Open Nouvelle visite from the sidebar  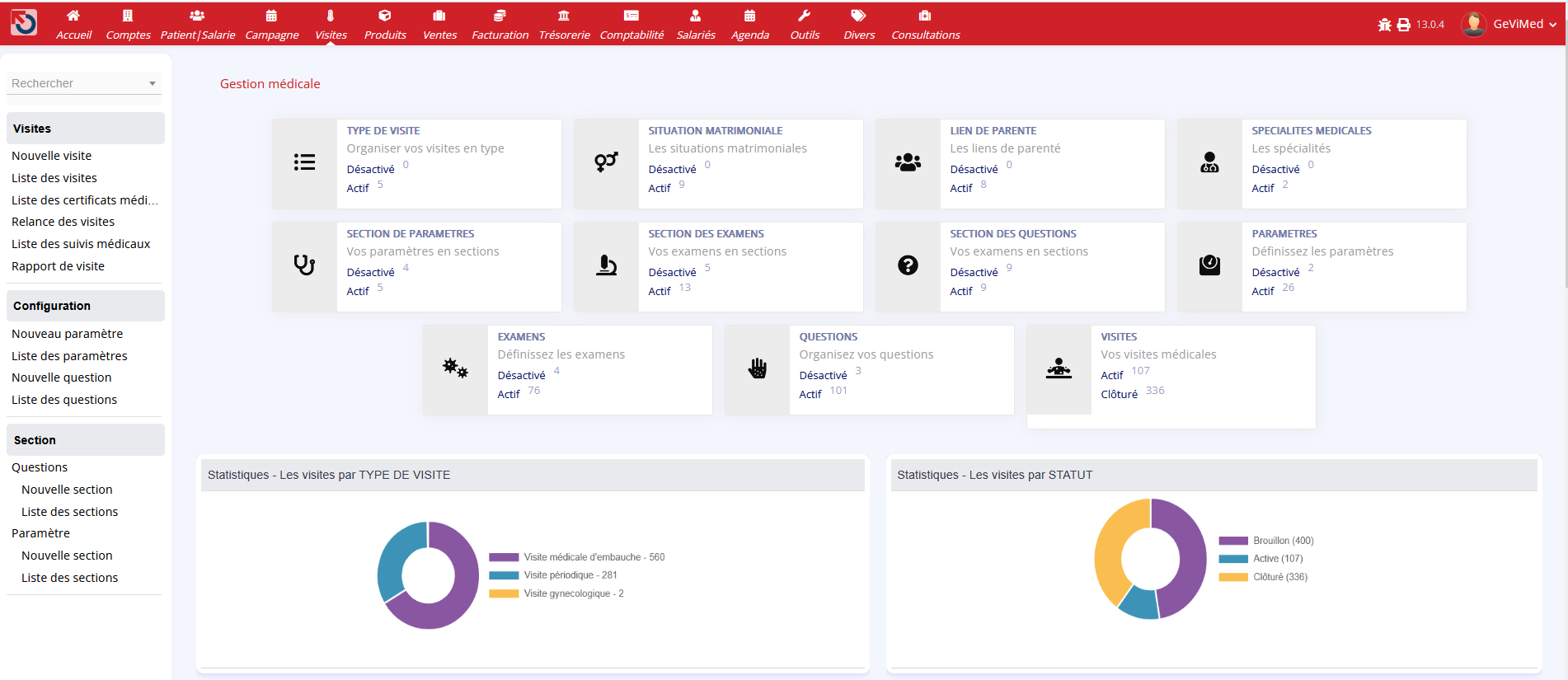(51, 156)
